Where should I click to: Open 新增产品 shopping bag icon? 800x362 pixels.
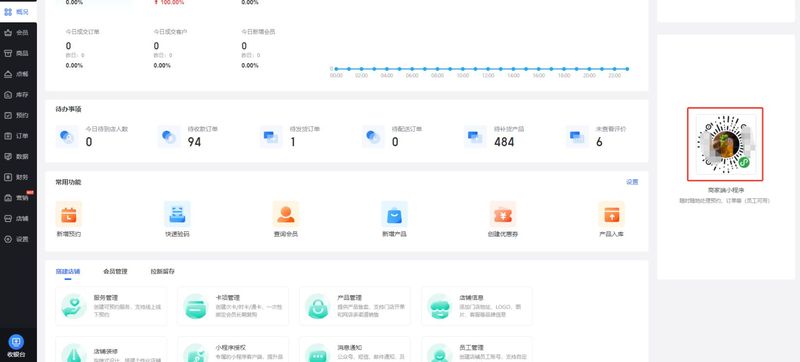(x=394, y=214)
